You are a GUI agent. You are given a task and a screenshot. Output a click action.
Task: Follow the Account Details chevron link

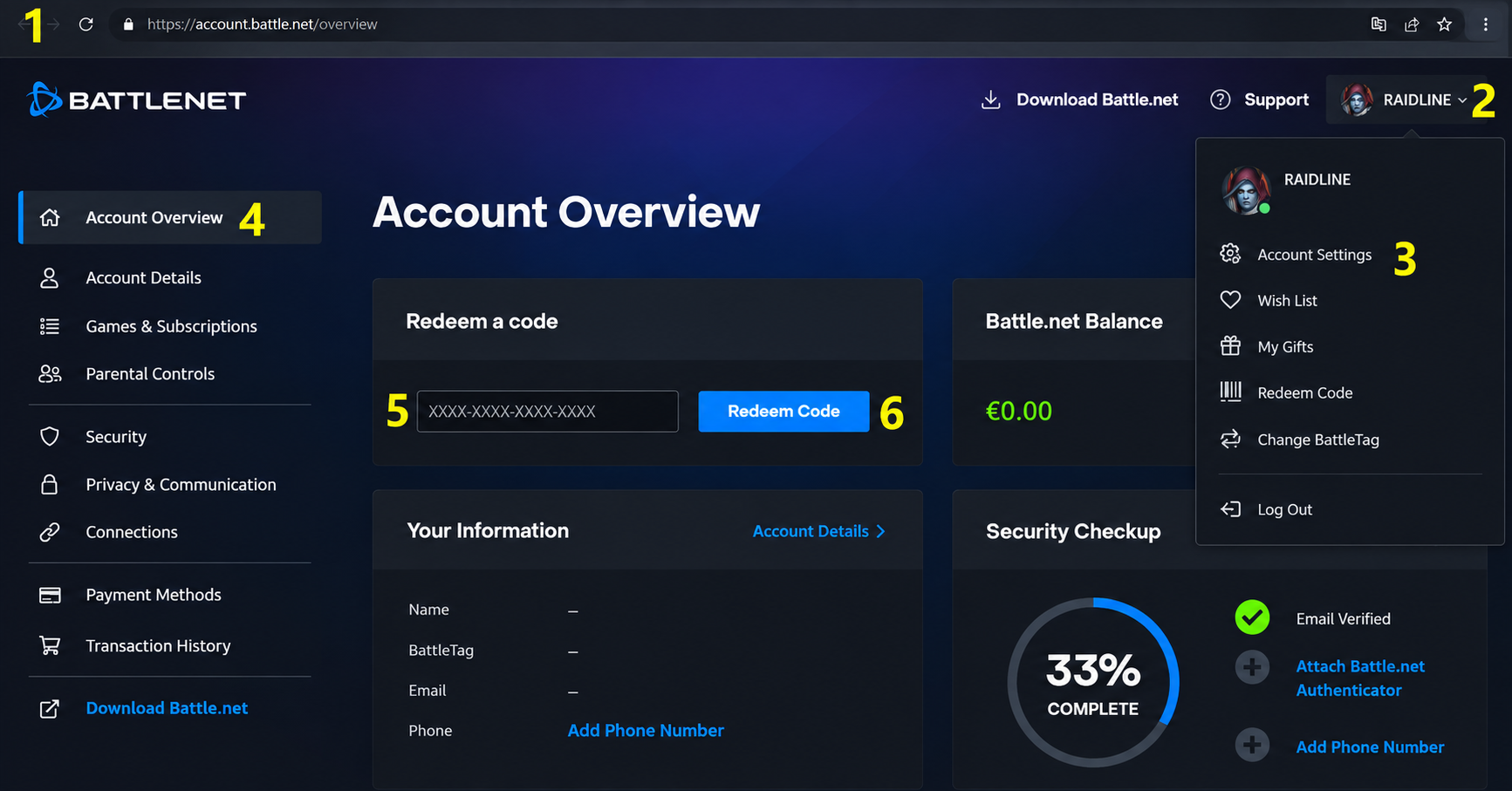[x=819, y=531]
